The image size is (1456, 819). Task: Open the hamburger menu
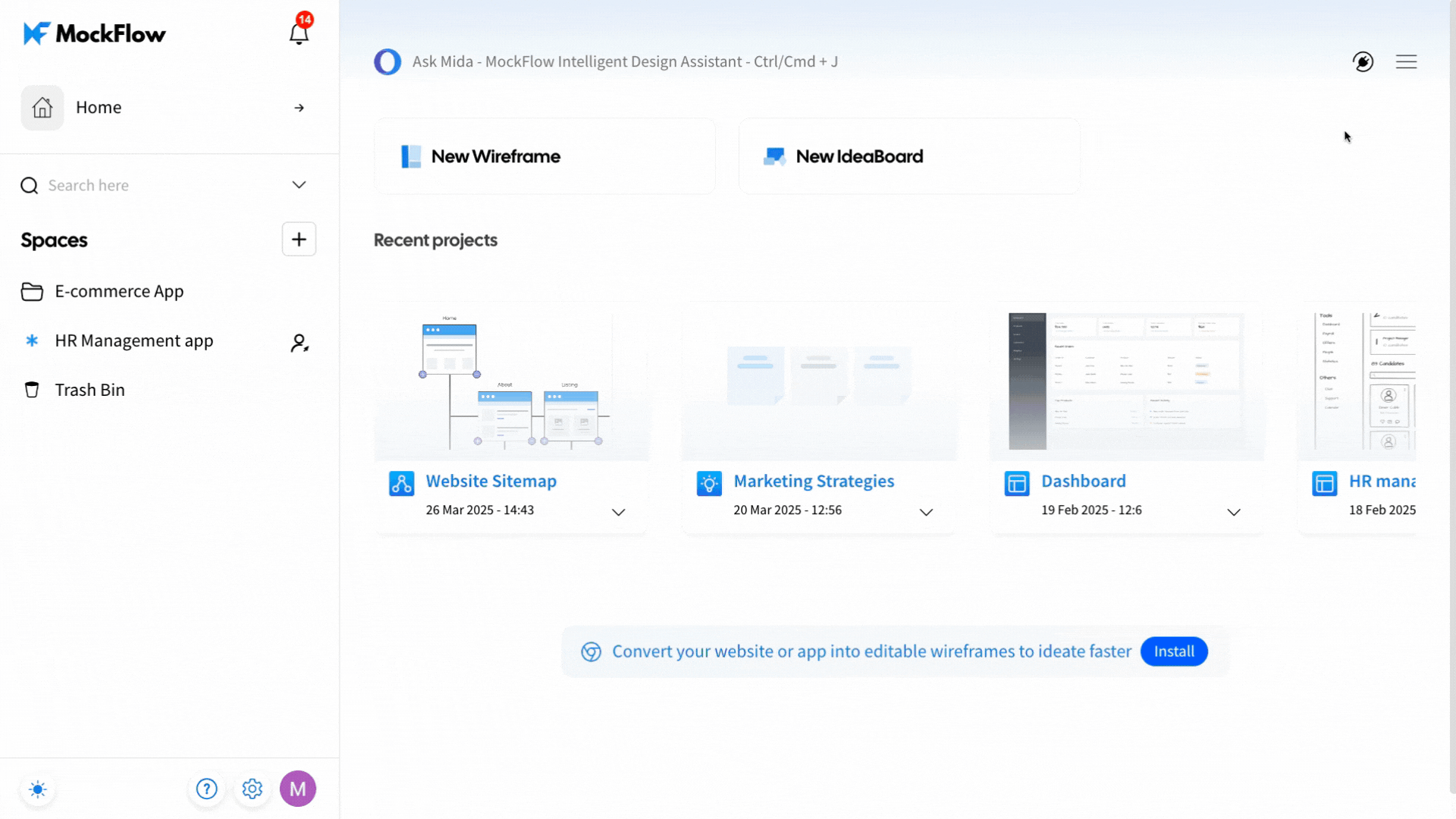coord(1407,61)
